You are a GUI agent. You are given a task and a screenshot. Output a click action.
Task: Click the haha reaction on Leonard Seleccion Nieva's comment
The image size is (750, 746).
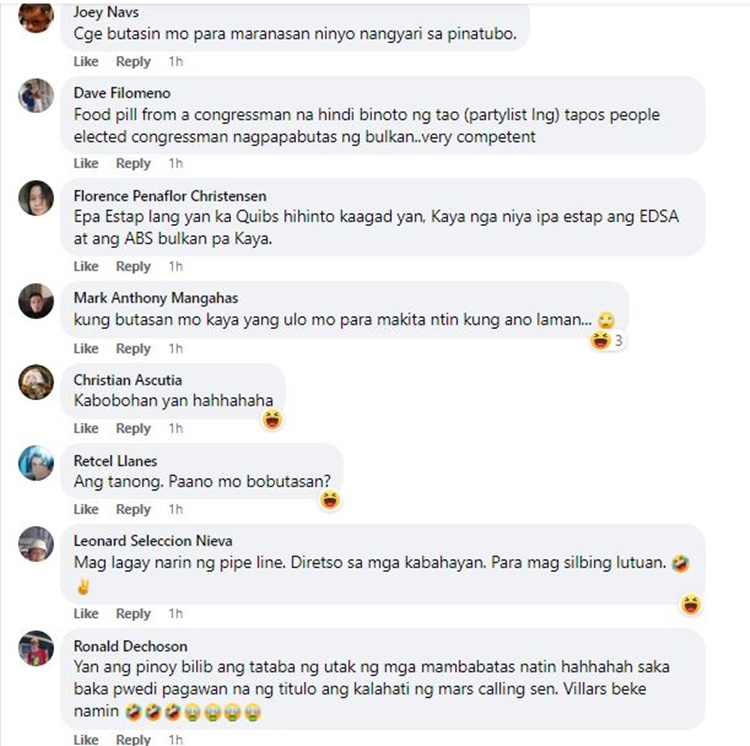(691, 604)
